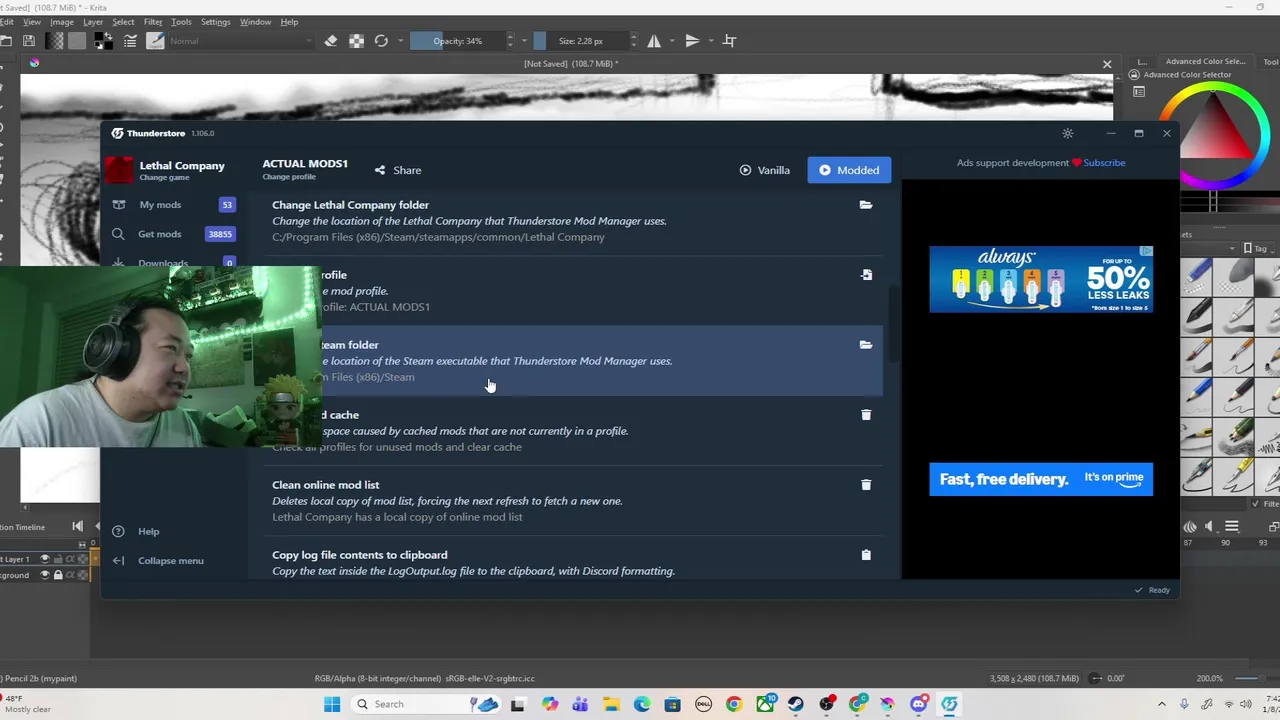Open Krita Window menu

[x=255, y=22]
